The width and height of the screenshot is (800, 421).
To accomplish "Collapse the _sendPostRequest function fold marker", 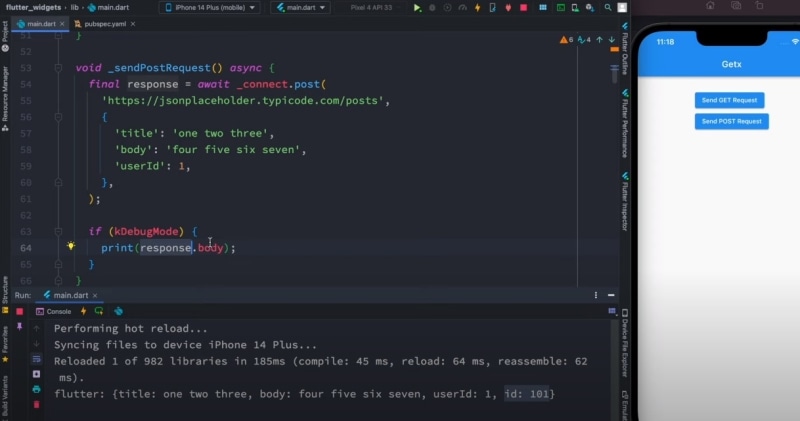I will (x=59, y=68).
